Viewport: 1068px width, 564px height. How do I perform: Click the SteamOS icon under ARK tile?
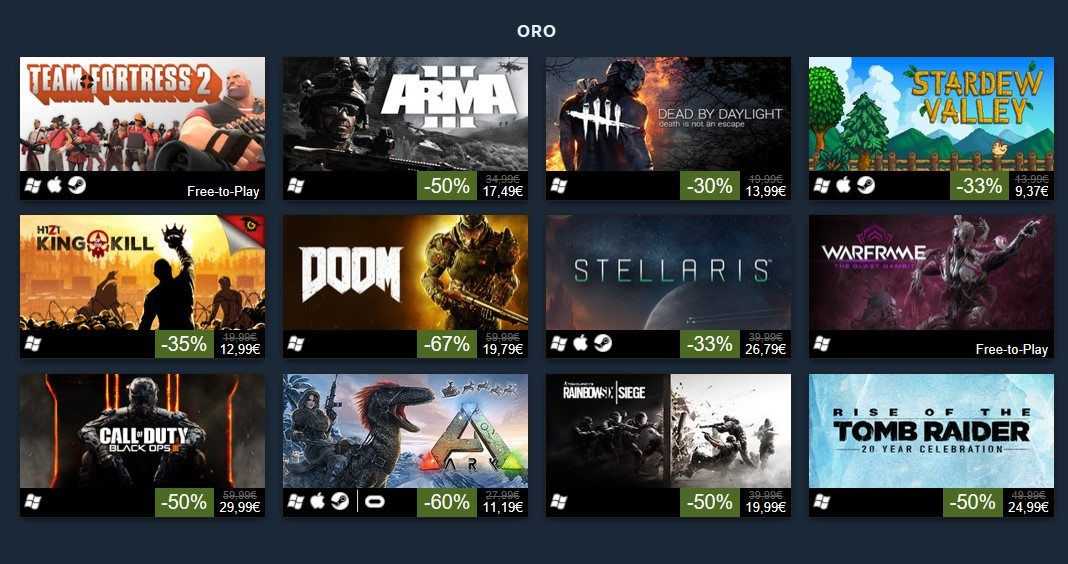click(340, 502)
